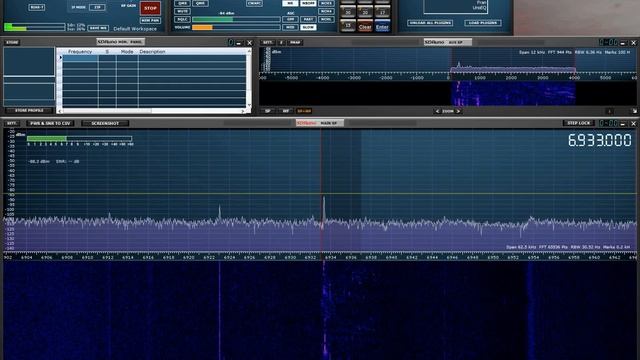The width and height of the screenshot is (640, 360).
Task: Click memory list scroll down arrow
Action: point(249,105)
